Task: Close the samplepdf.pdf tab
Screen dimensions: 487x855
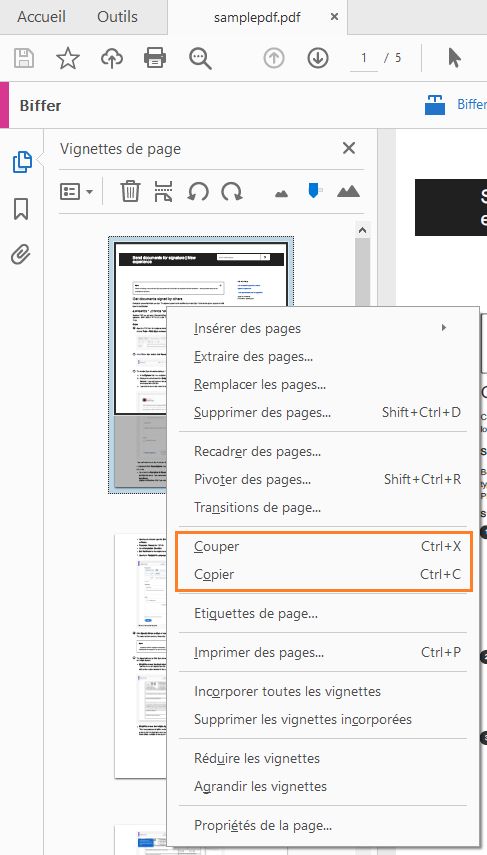Action: pyautogui.click(x=334, y=17)
